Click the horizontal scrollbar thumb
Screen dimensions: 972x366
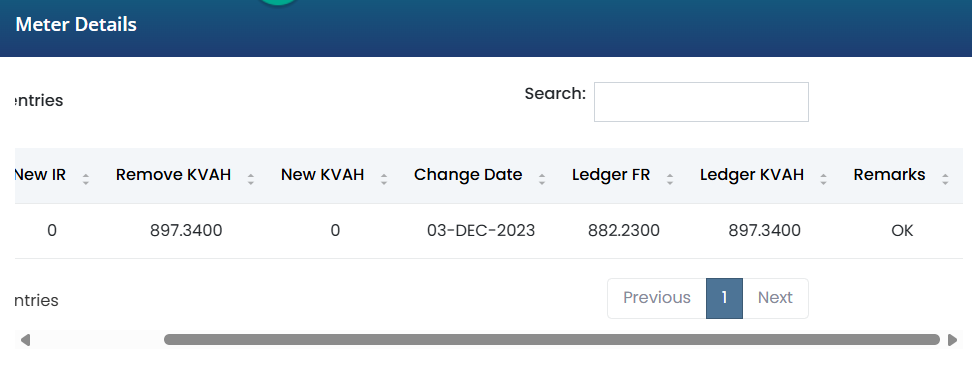pyautogui.click(x=552, y=339)
